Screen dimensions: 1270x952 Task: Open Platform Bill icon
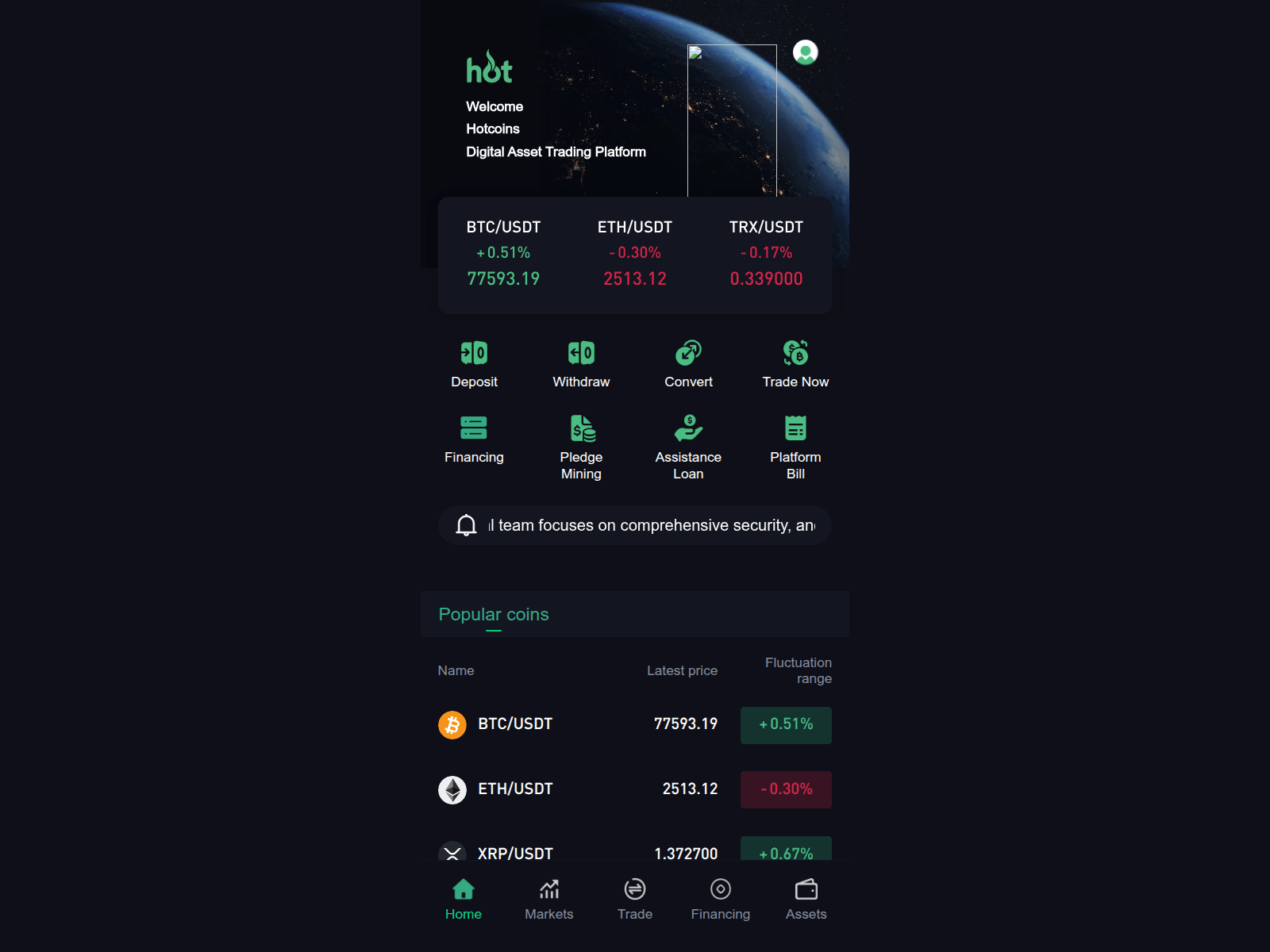pos(795,428)
